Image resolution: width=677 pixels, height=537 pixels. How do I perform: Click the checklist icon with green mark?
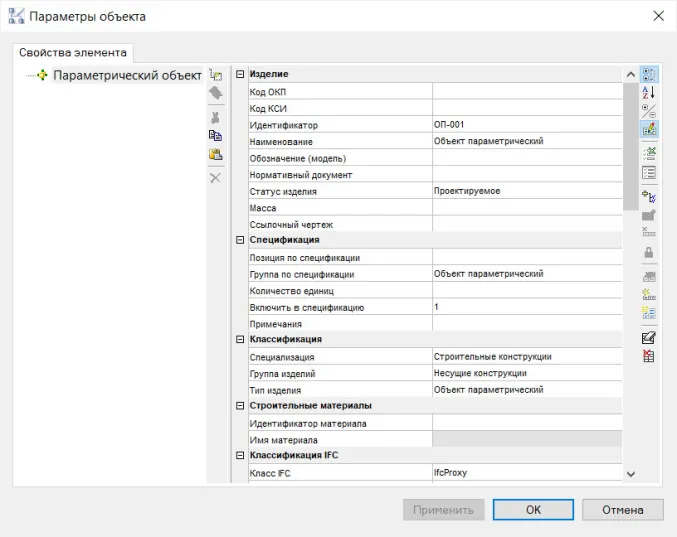648,152
